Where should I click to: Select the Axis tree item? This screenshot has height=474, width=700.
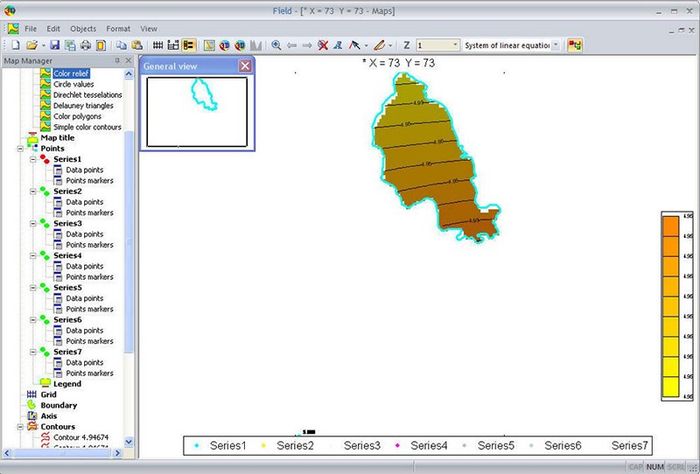point(49,416)
